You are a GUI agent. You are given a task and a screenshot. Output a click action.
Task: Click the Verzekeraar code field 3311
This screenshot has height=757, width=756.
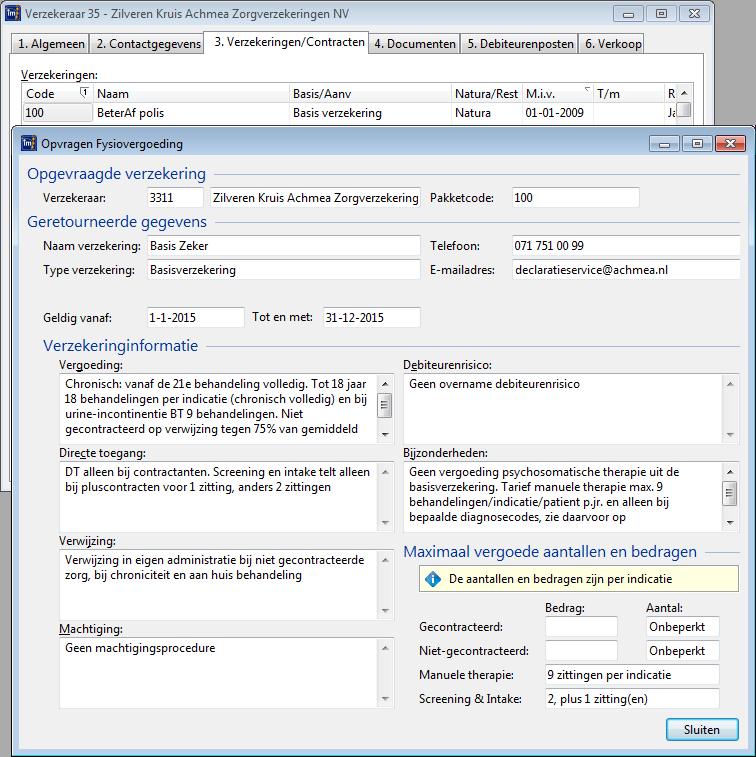pyautogui.click(x=175, y=197)
